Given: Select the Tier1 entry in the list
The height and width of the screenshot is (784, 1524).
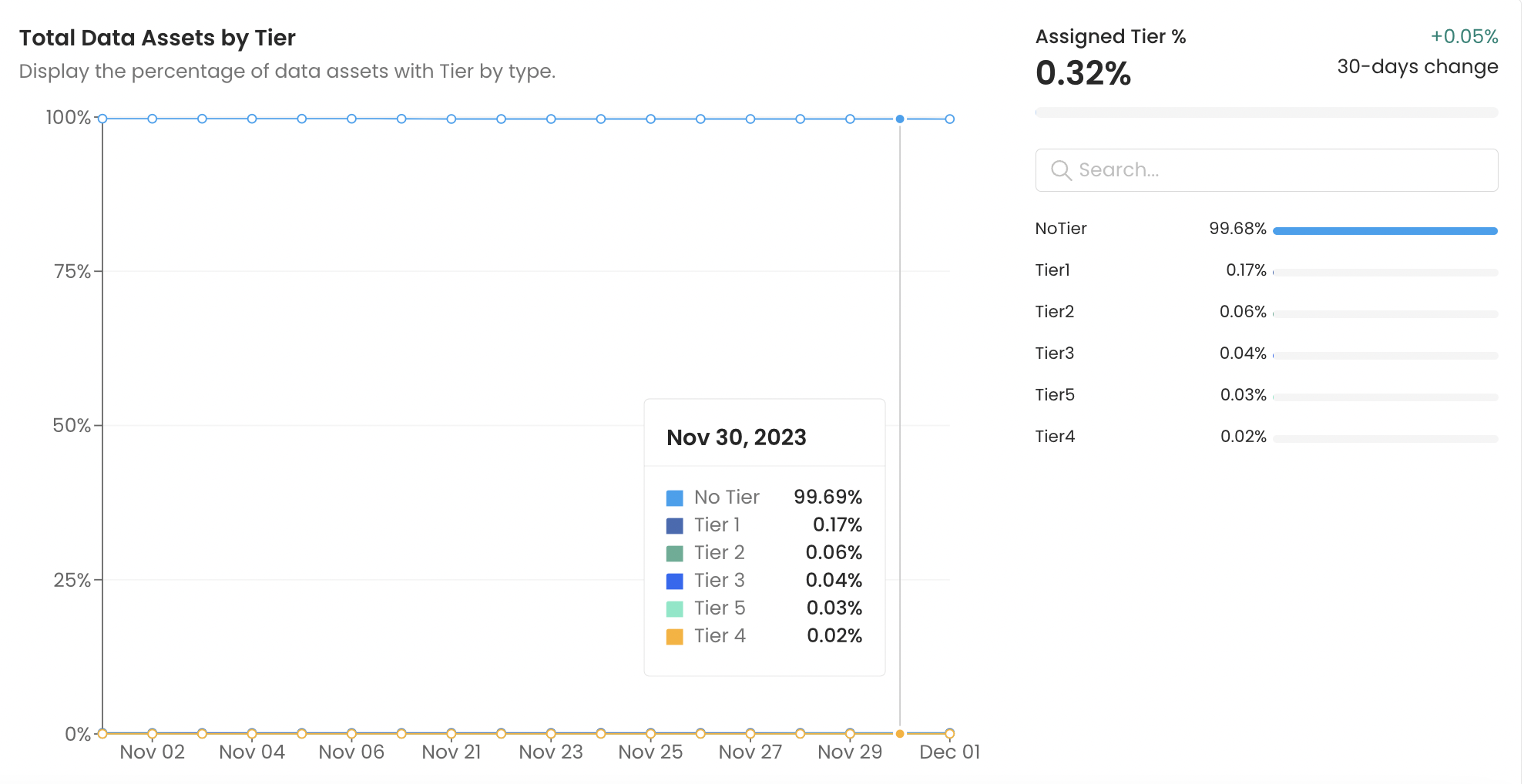Looking at the screenshot, I should [x=1052, y=270].
